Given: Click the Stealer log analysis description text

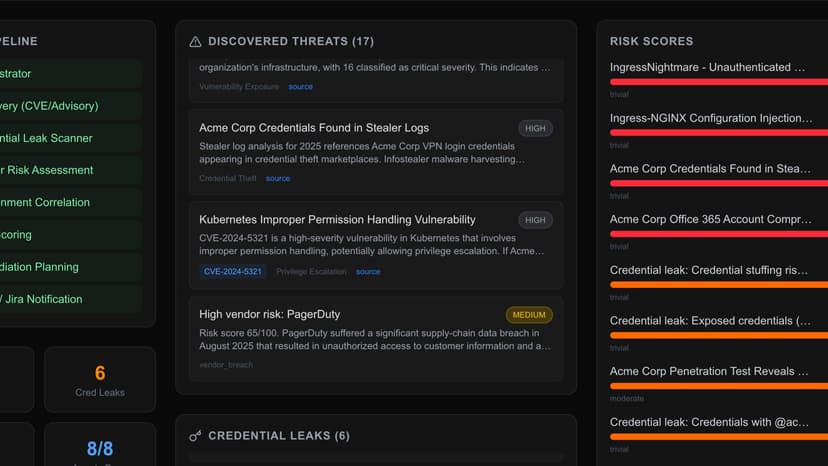Looking at the screenshot, I should click(362, 153).
